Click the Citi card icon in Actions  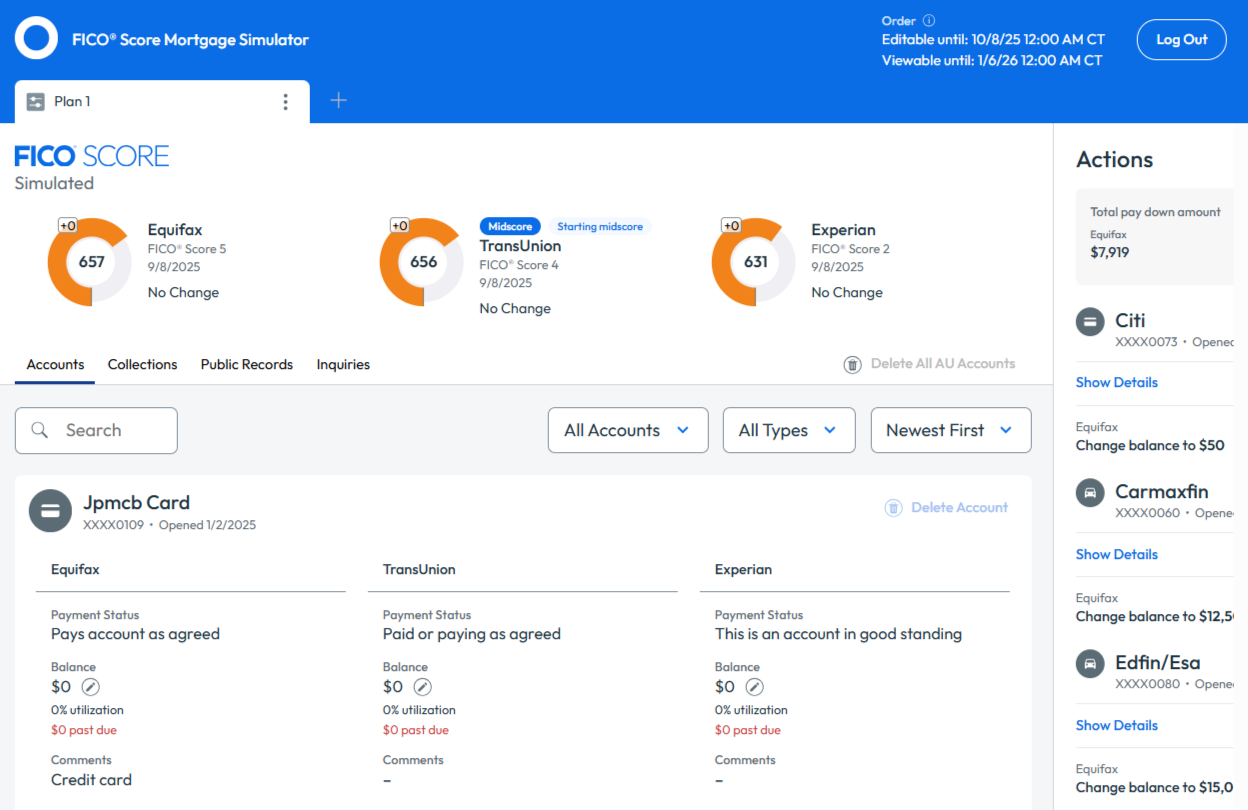[x=1090, y=322]
